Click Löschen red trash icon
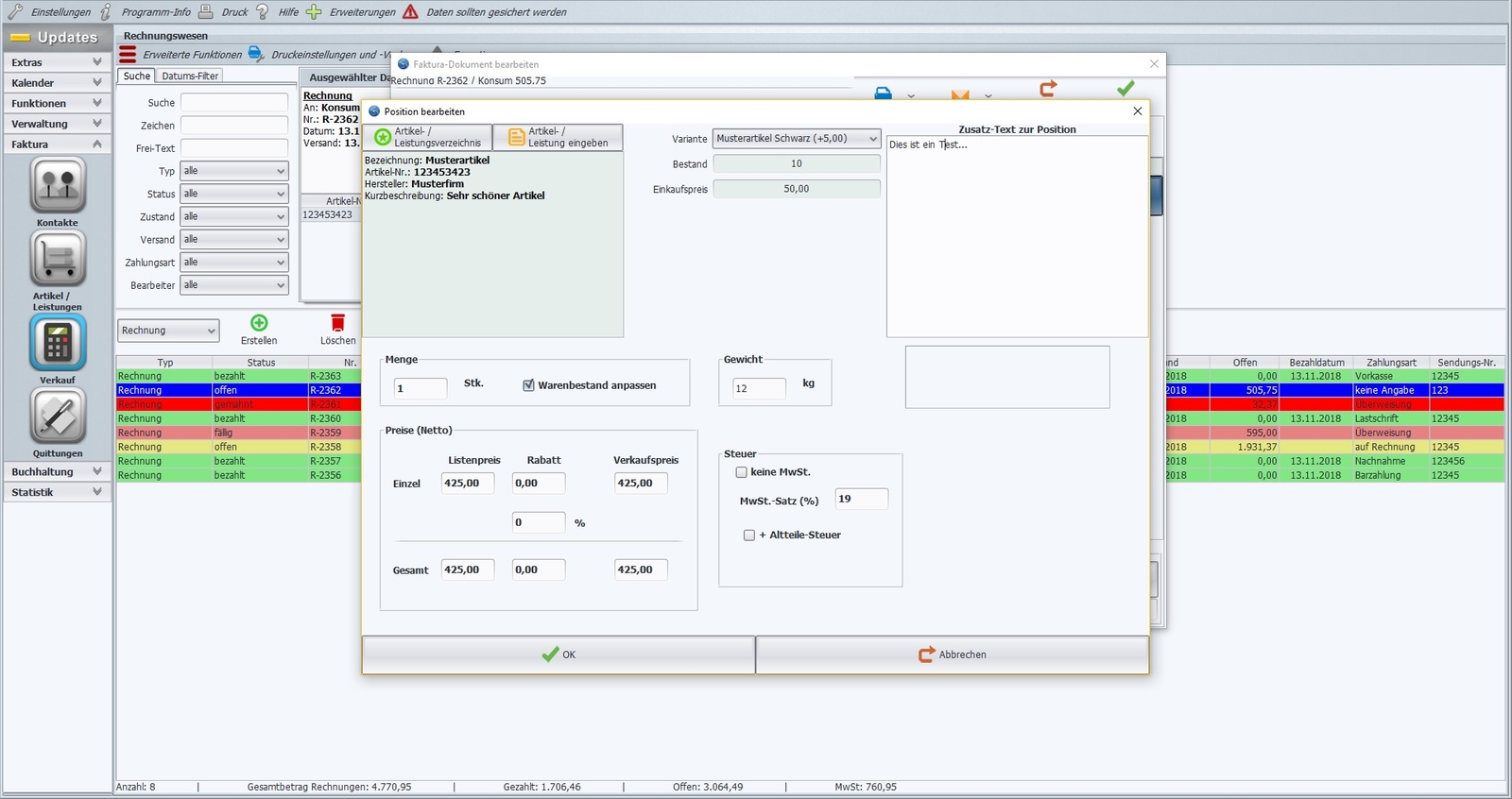Screen dimensions: 1512x799 338,323
